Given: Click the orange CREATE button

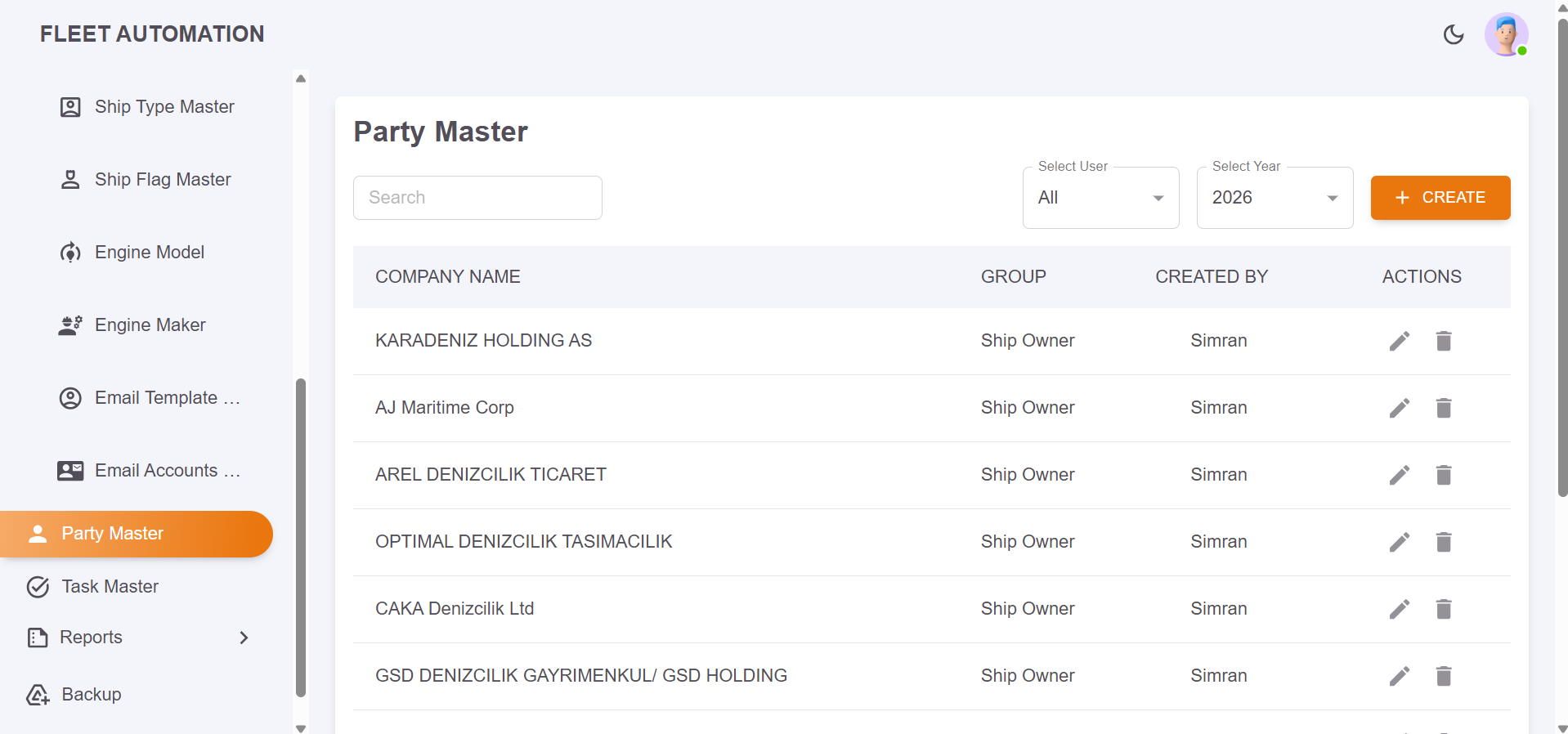Looking at the screenshot, I should click(1440, 198).
